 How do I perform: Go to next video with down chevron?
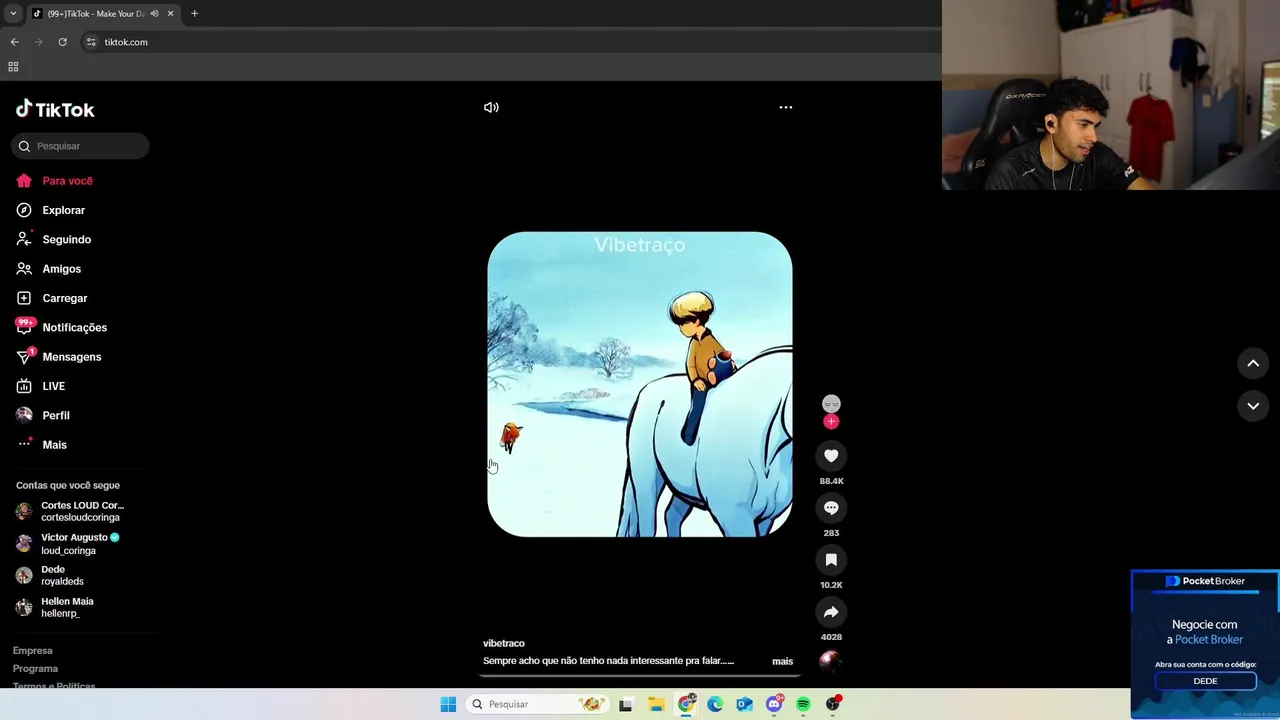[1253, 406]
